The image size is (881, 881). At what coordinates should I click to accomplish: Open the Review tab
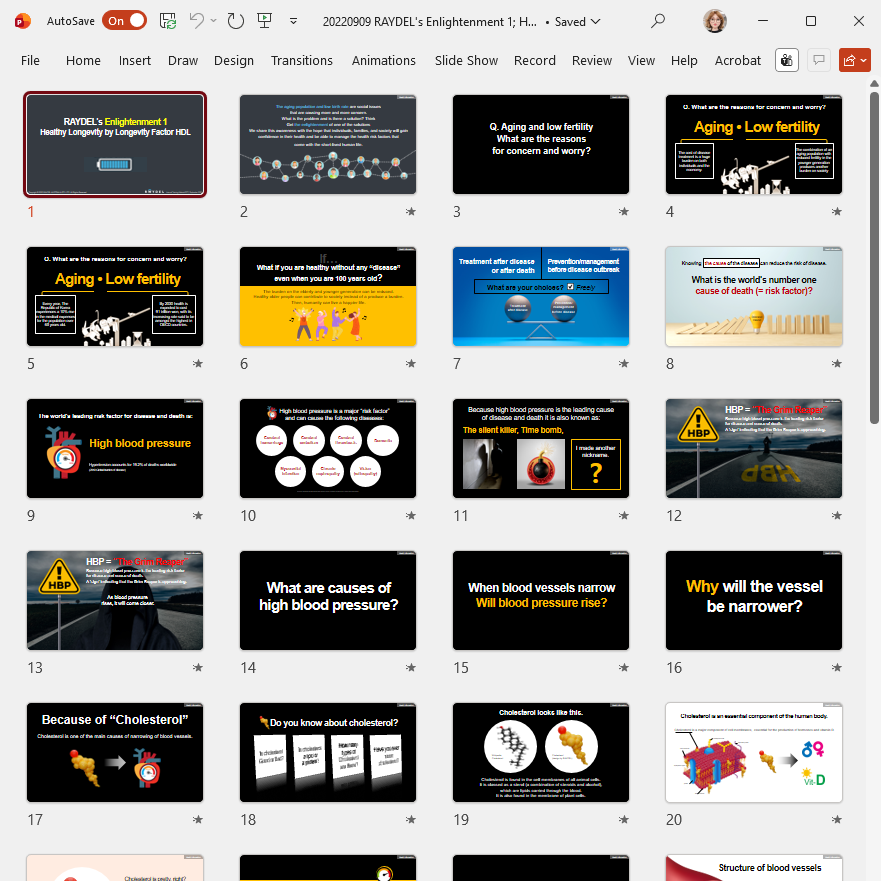pyautogui.click(x=592, y=60)
